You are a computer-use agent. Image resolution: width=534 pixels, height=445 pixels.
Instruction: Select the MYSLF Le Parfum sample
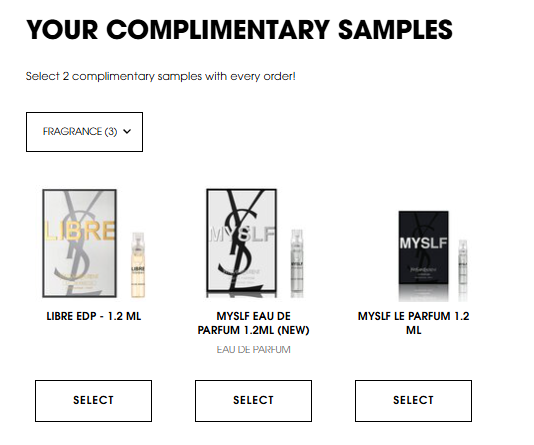point(413,401)
